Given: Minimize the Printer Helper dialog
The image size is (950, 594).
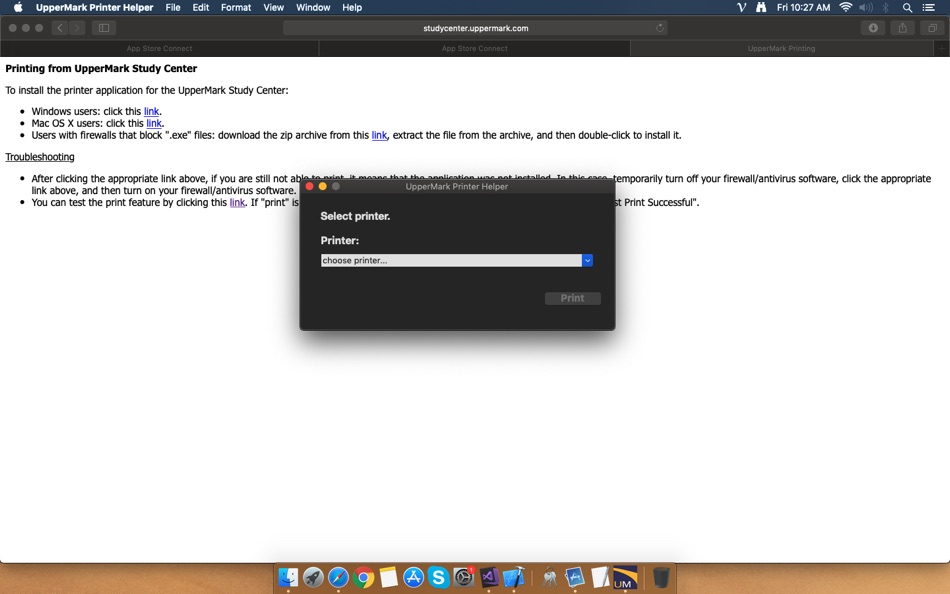Looking at the screenshot, I should coord(323,187).
